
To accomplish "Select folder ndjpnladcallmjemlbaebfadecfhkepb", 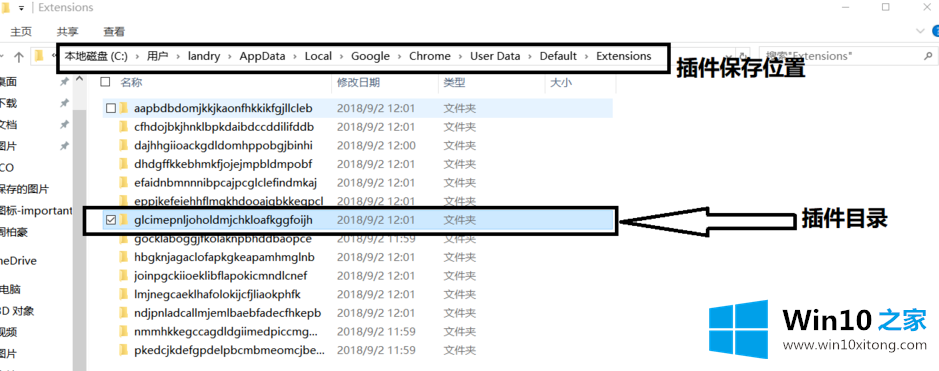I will 228,313.
